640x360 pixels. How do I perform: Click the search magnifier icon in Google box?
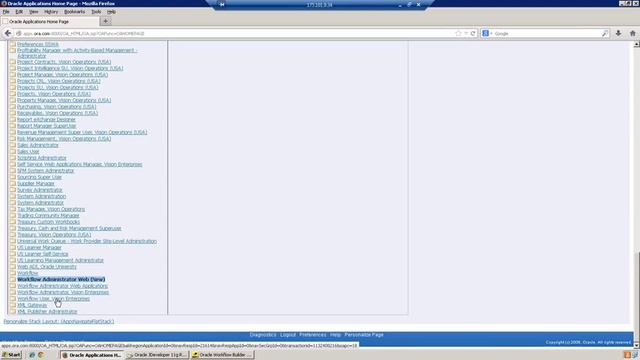click(605, 33)
